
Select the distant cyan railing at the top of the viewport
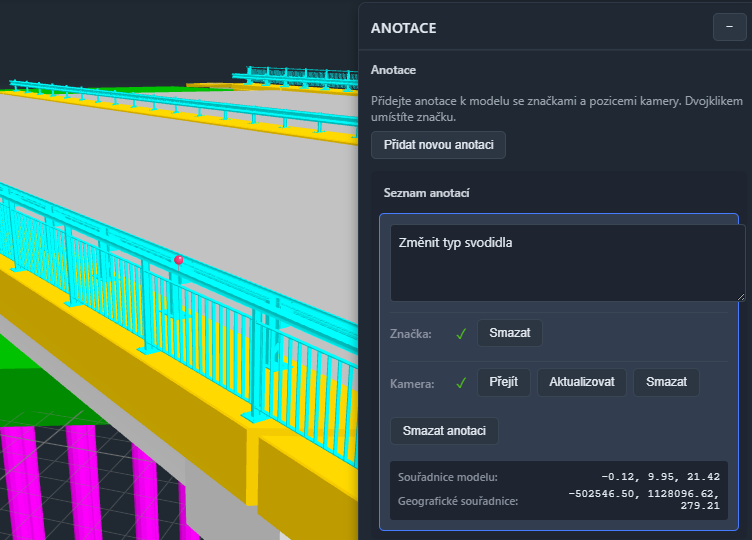[x=290, y=74]
